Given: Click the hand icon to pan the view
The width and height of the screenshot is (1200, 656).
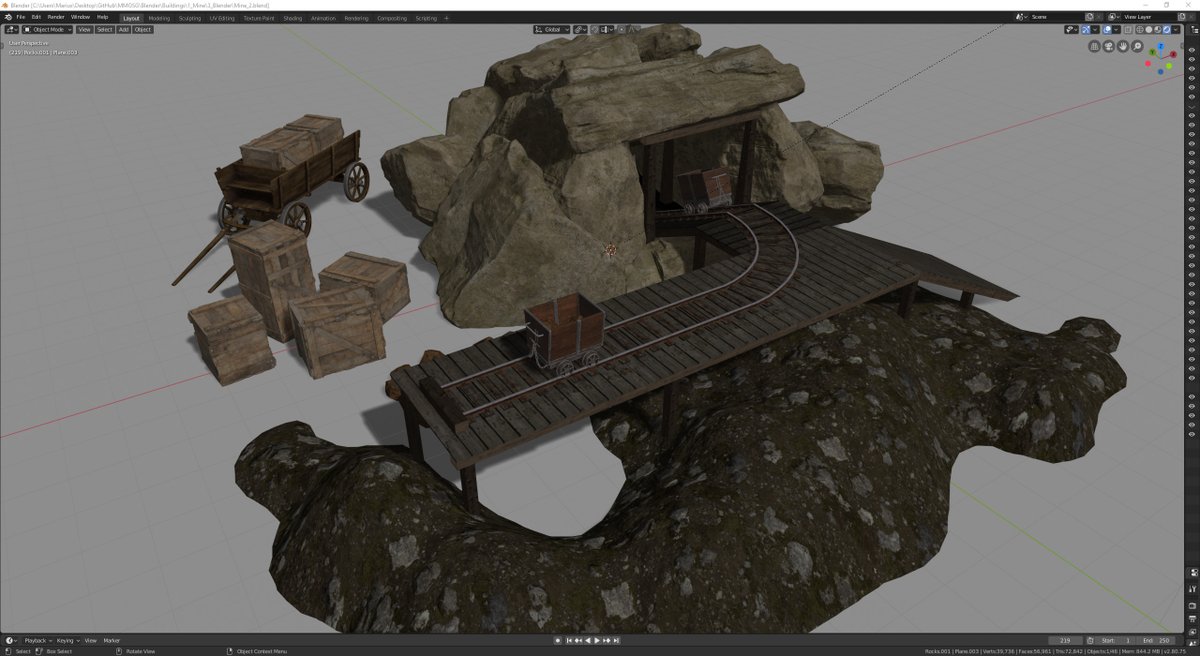Looking at the screenshot, I should 1123,46.
